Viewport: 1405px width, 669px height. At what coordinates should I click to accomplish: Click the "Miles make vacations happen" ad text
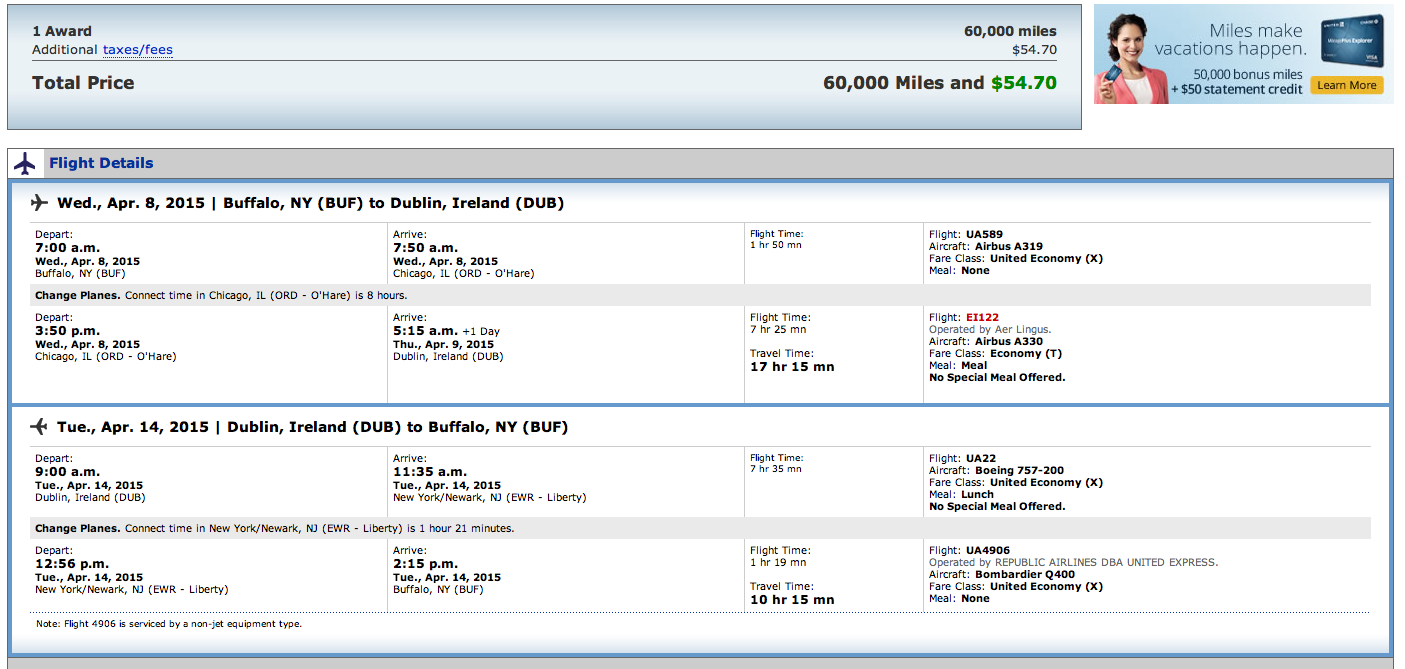click(x=1230, y=40)
